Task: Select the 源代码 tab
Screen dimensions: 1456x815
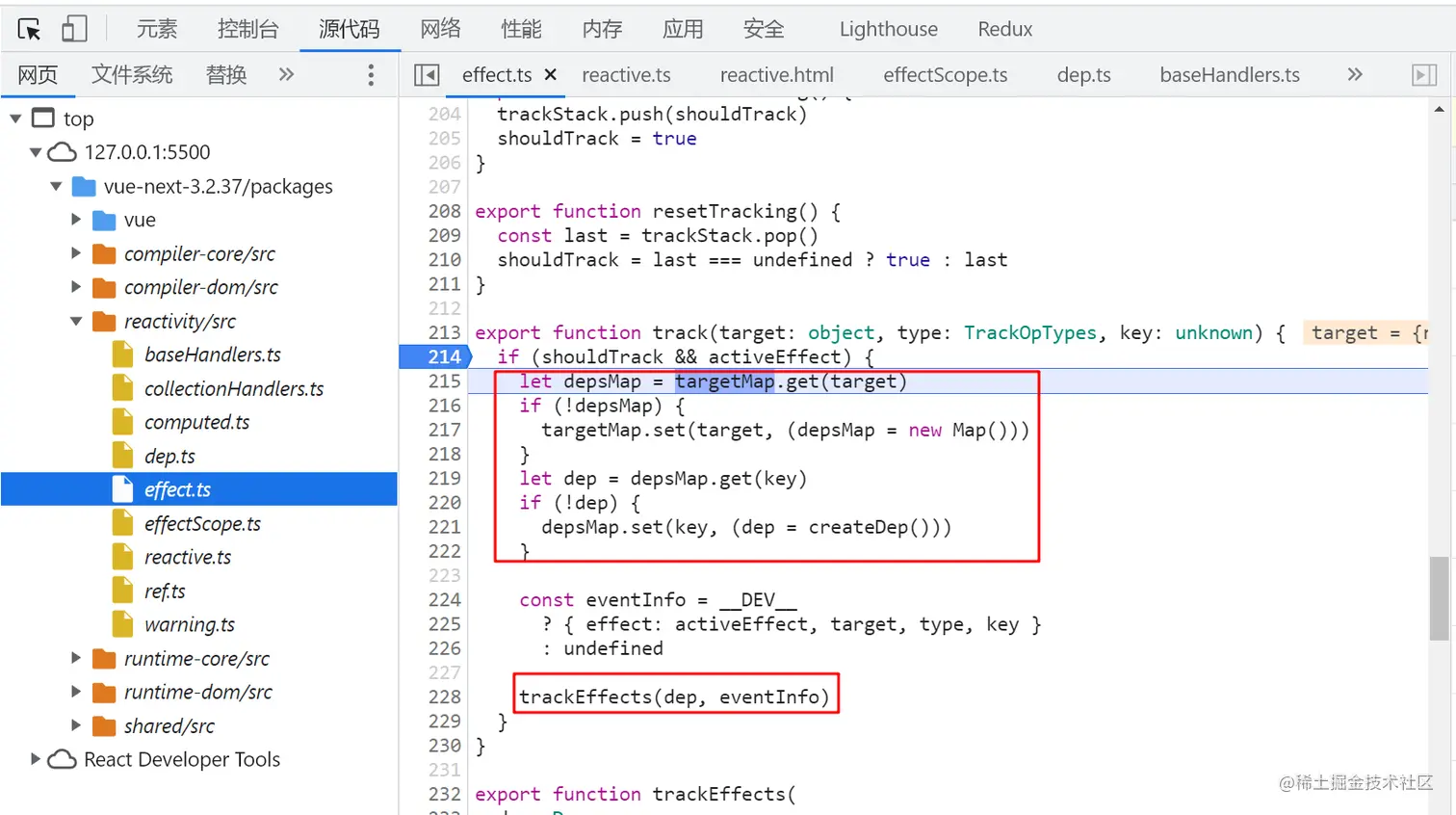Action: coord(349,29)
